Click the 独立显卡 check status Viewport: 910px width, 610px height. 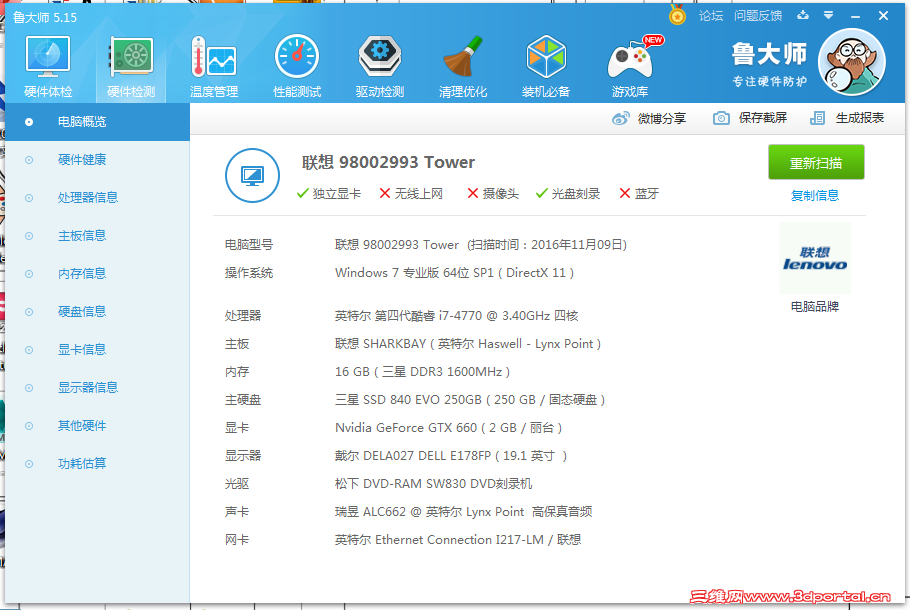point(328,194)
